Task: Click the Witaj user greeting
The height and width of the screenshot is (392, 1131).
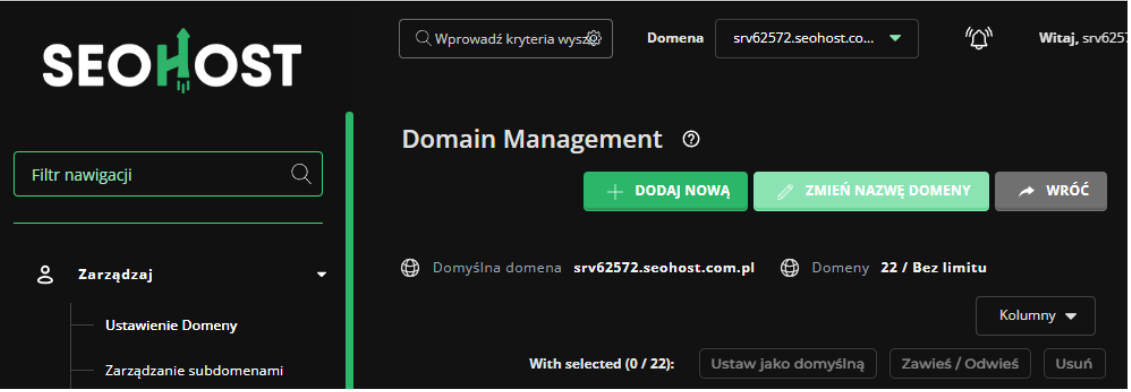Action: point(1082,38)
